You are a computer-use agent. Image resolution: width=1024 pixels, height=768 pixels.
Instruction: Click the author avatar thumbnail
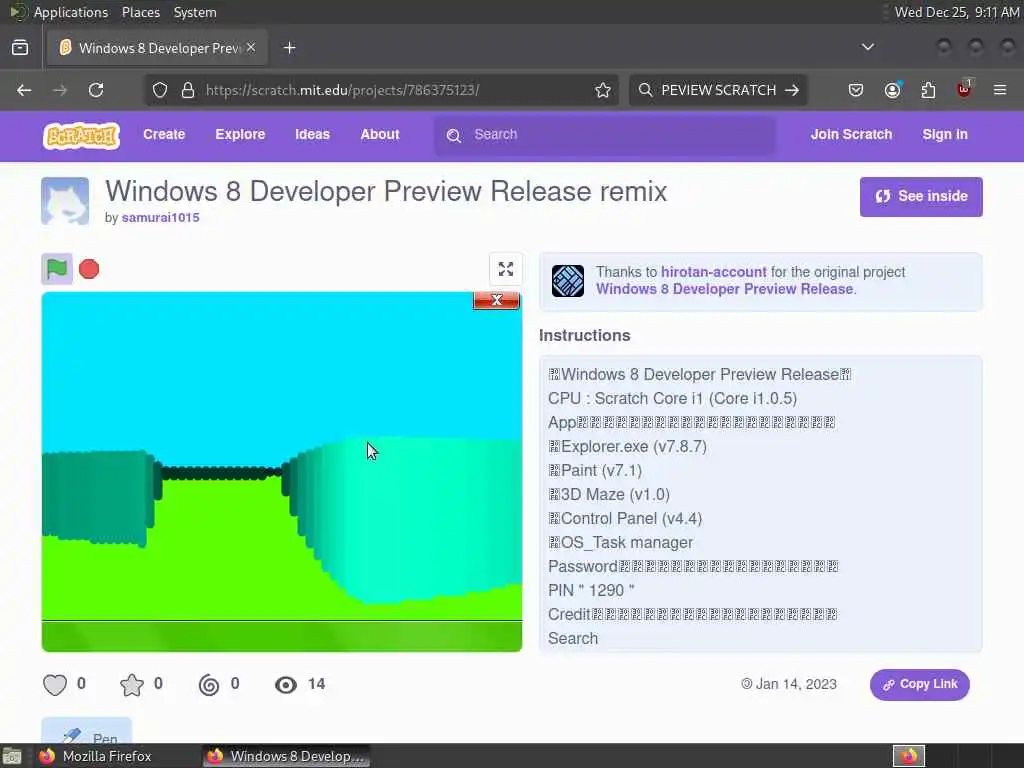(65, 201)
